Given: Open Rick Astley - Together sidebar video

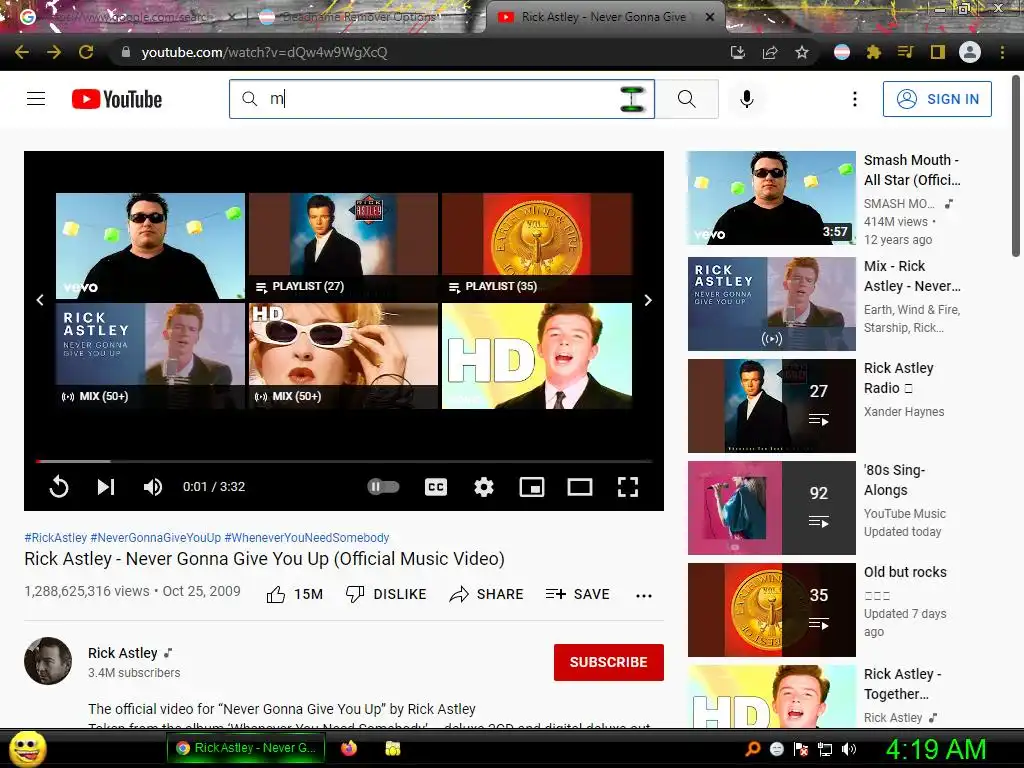Looking at the screenshot, I should [771, 696].
